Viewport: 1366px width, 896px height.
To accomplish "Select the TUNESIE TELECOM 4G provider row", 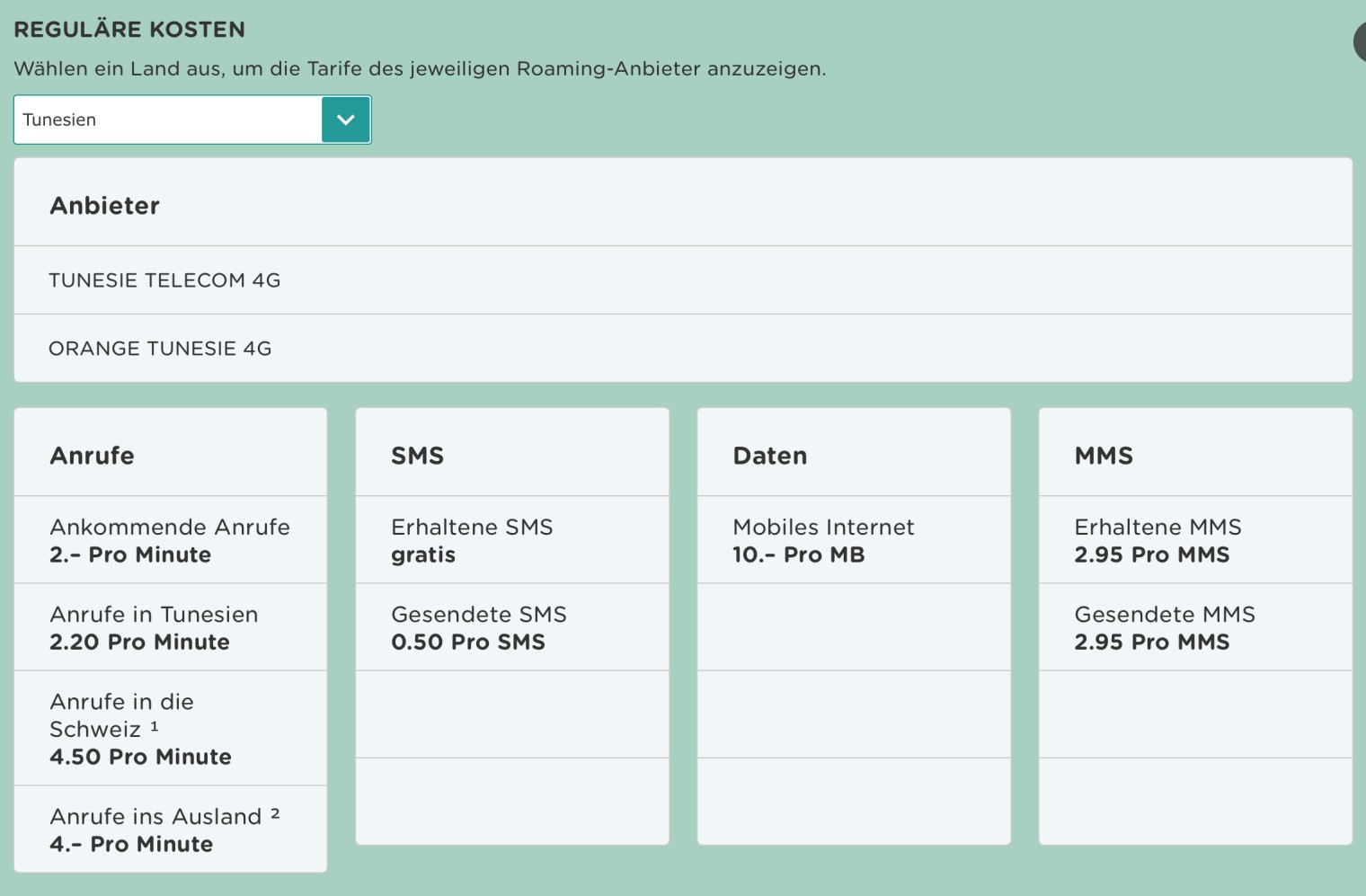I will (164, 280).
